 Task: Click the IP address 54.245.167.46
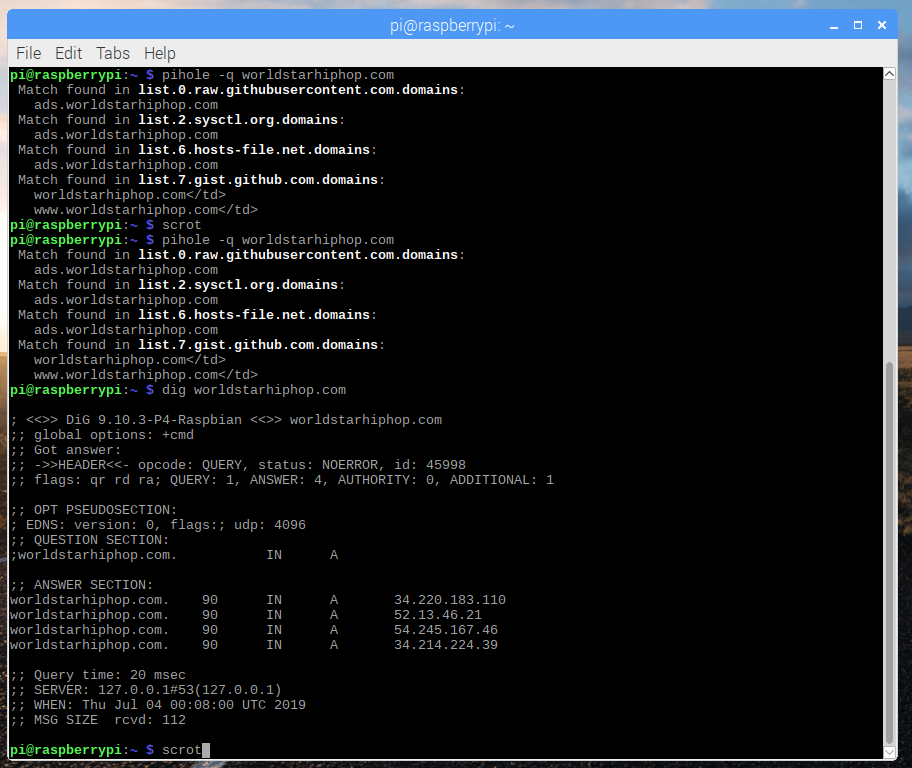click(446, 630)
